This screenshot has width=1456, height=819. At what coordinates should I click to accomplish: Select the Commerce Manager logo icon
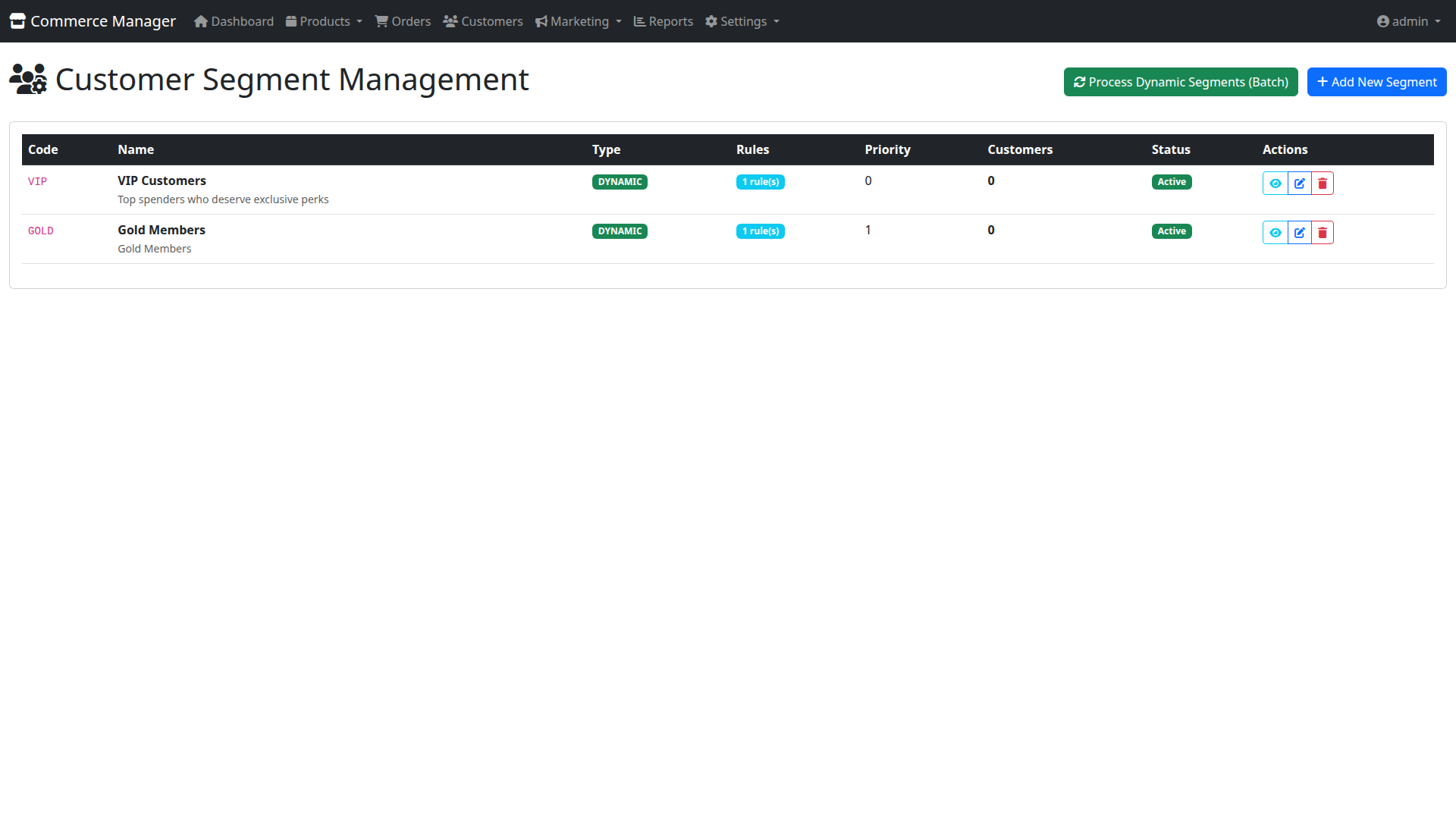pos(17,20)
